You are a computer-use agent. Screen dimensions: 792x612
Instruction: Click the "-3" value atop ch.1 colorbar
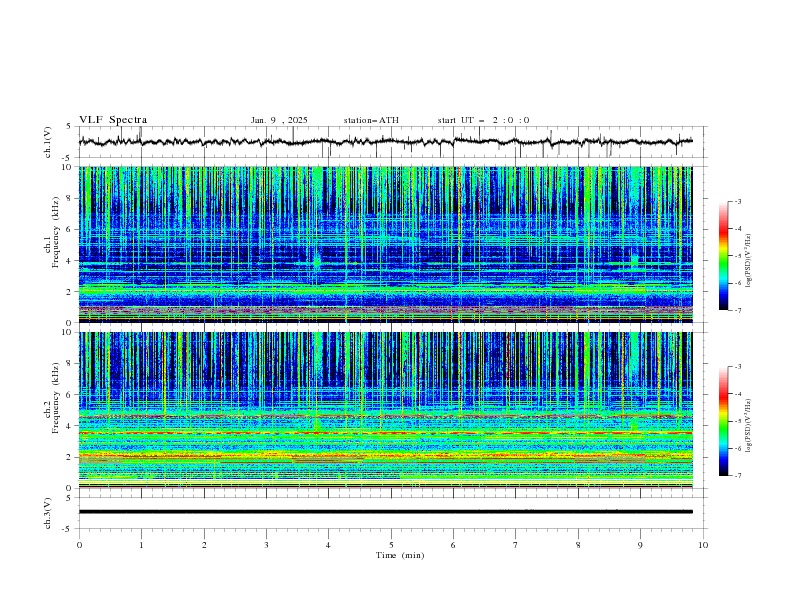click(738, 201)
